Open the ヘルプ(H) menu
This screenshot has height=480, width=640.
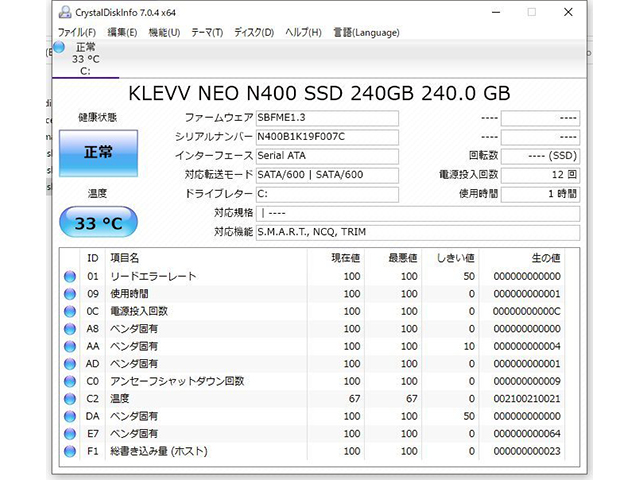pyautogui.click(x=303, y=32)
